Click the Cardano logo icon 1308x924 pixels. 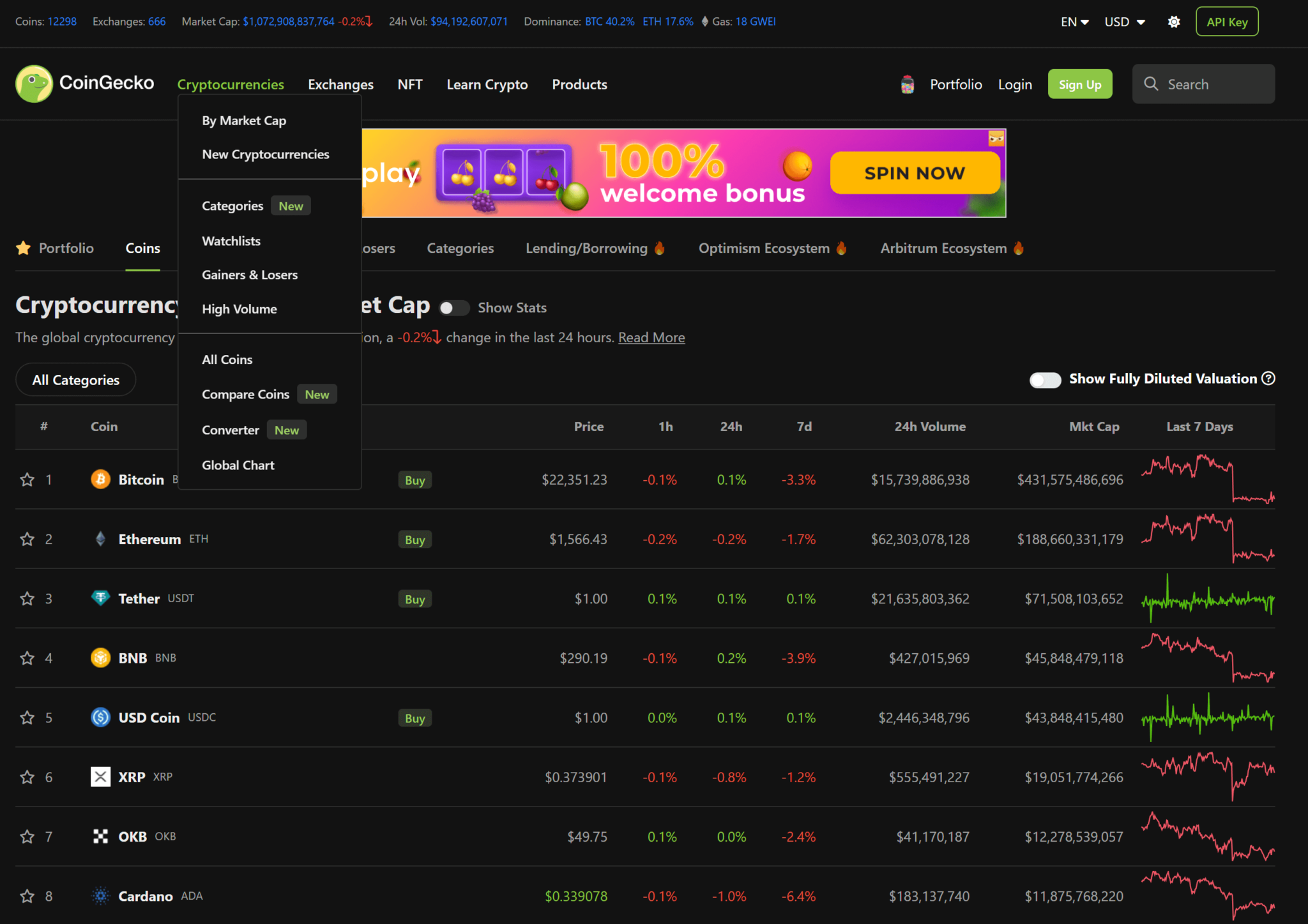click(x=100, y=896)
